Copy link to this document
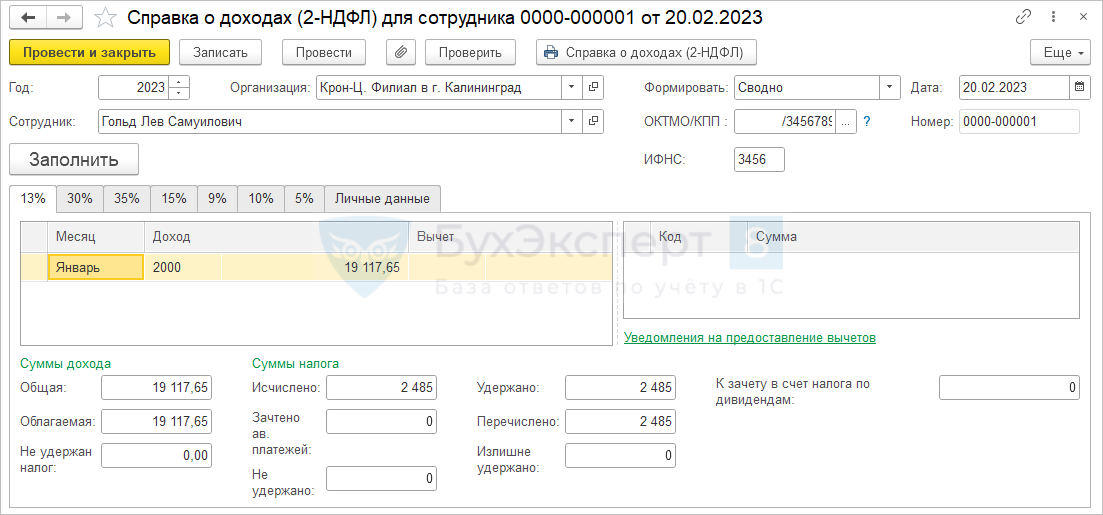 point(1023,17)
